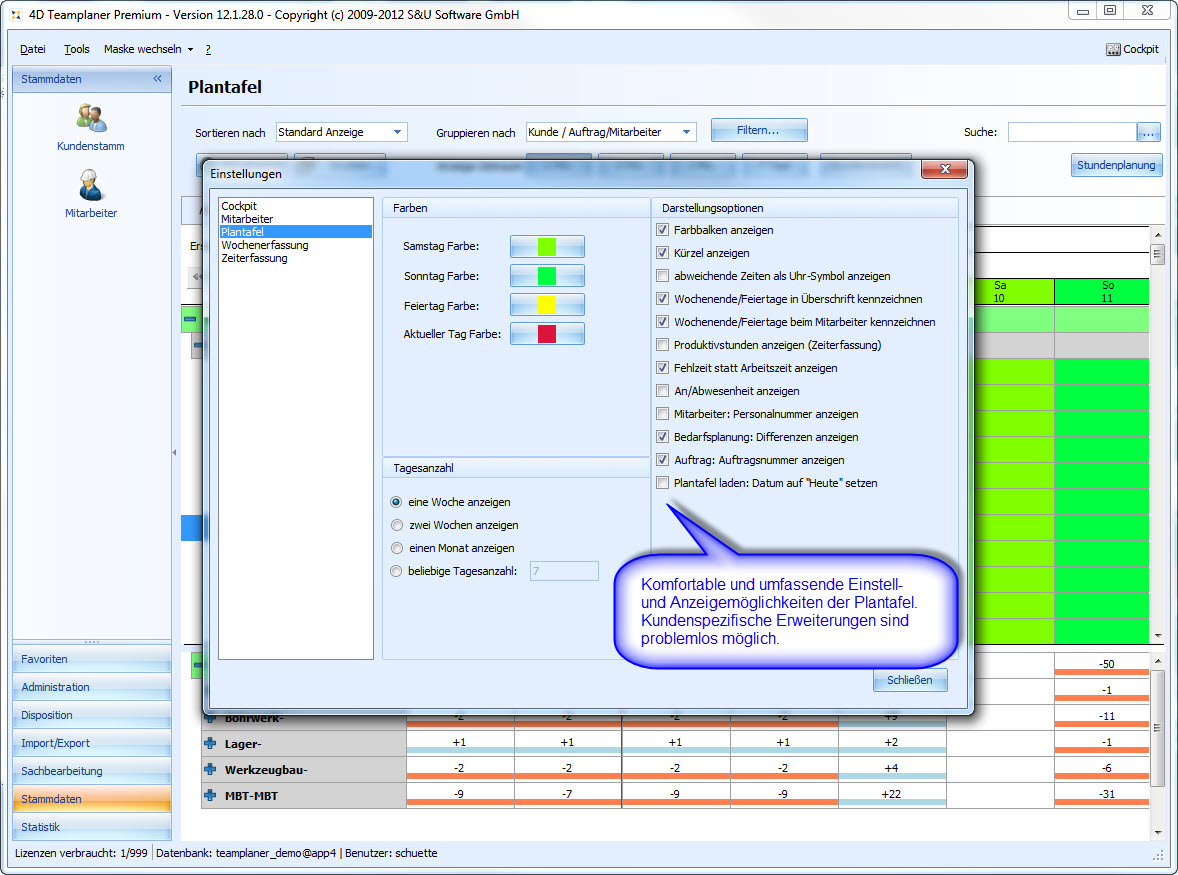The height and width of the screenshot is (875, 1178).
Task: Open the Kundenstamm icon in sidebar
Action: pyautogui.click(x=91, y=119)
